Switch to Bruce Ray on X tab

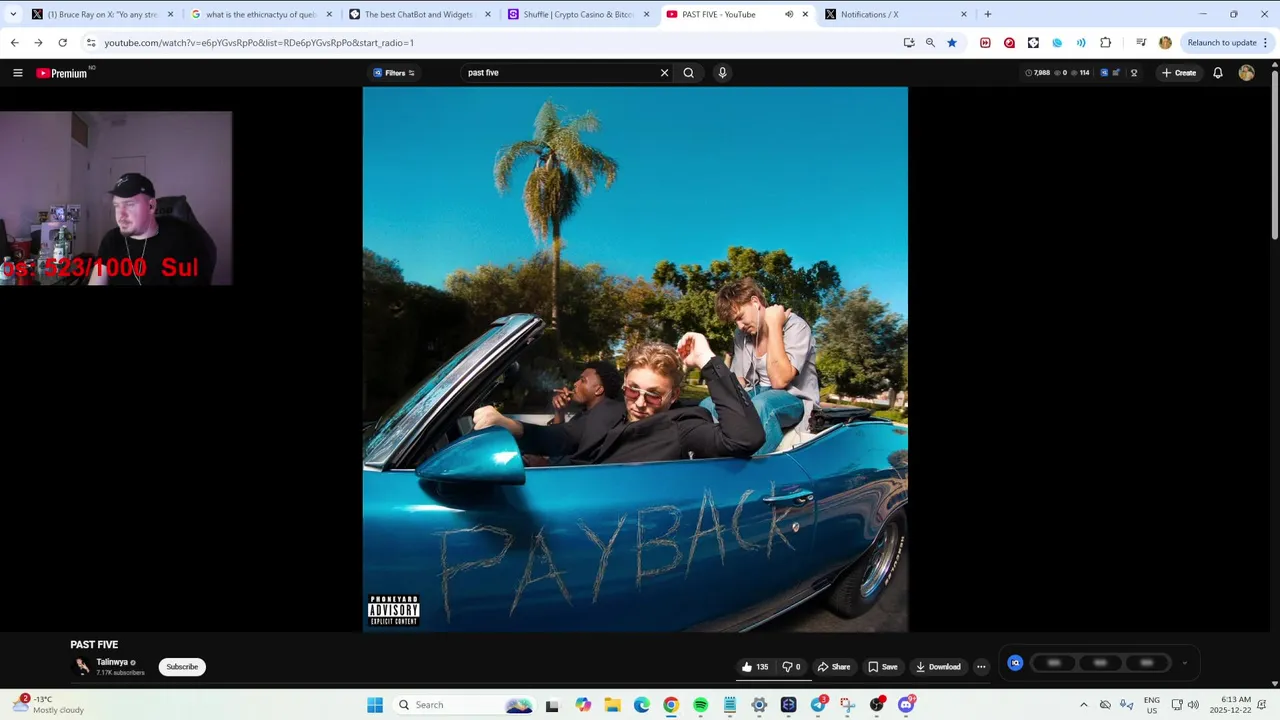coord(102,14)
